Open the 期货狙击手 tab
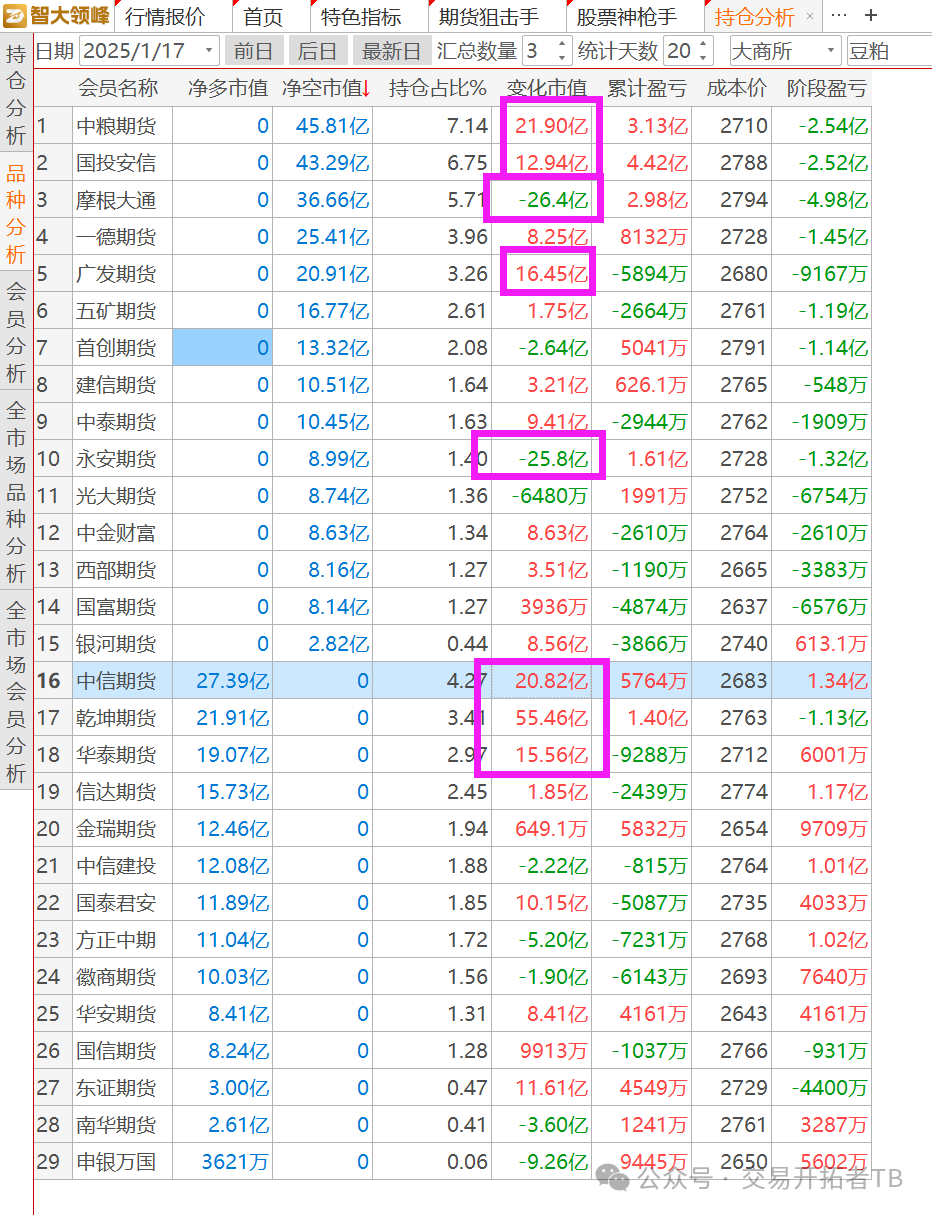Viewport: 932px width, 1215px height. 489,17
